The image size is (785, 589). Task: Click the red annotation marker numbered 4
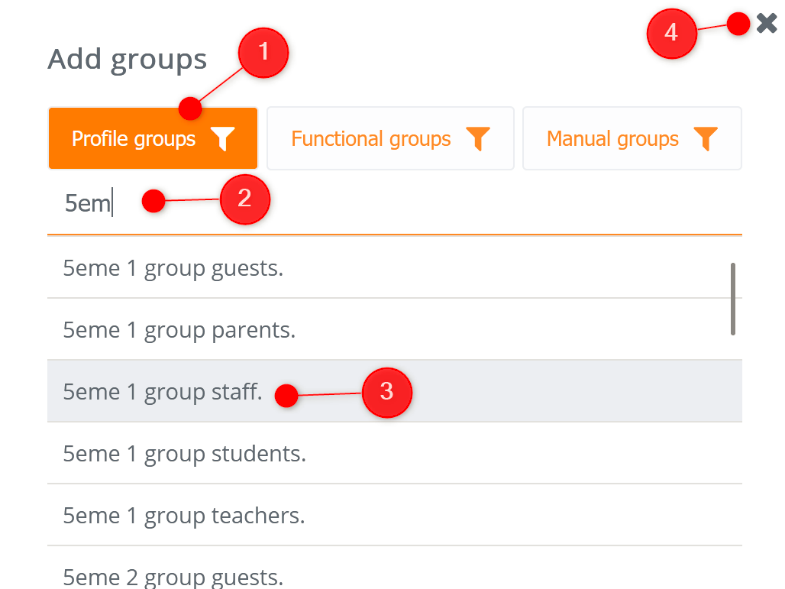click(x=671, y=33)
